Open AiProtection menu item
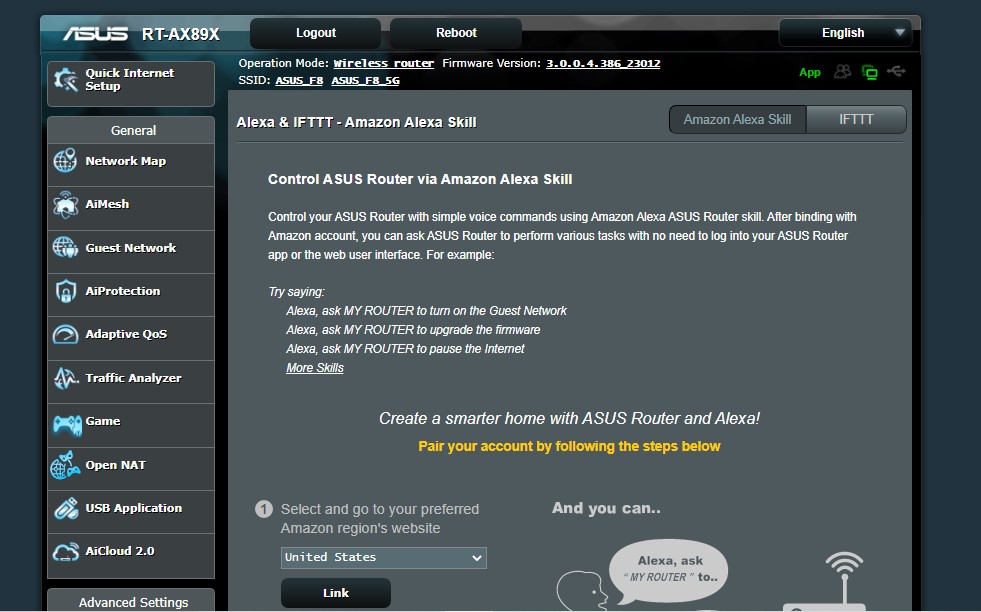Screen dimensions: 981x612 coord(131,295)
